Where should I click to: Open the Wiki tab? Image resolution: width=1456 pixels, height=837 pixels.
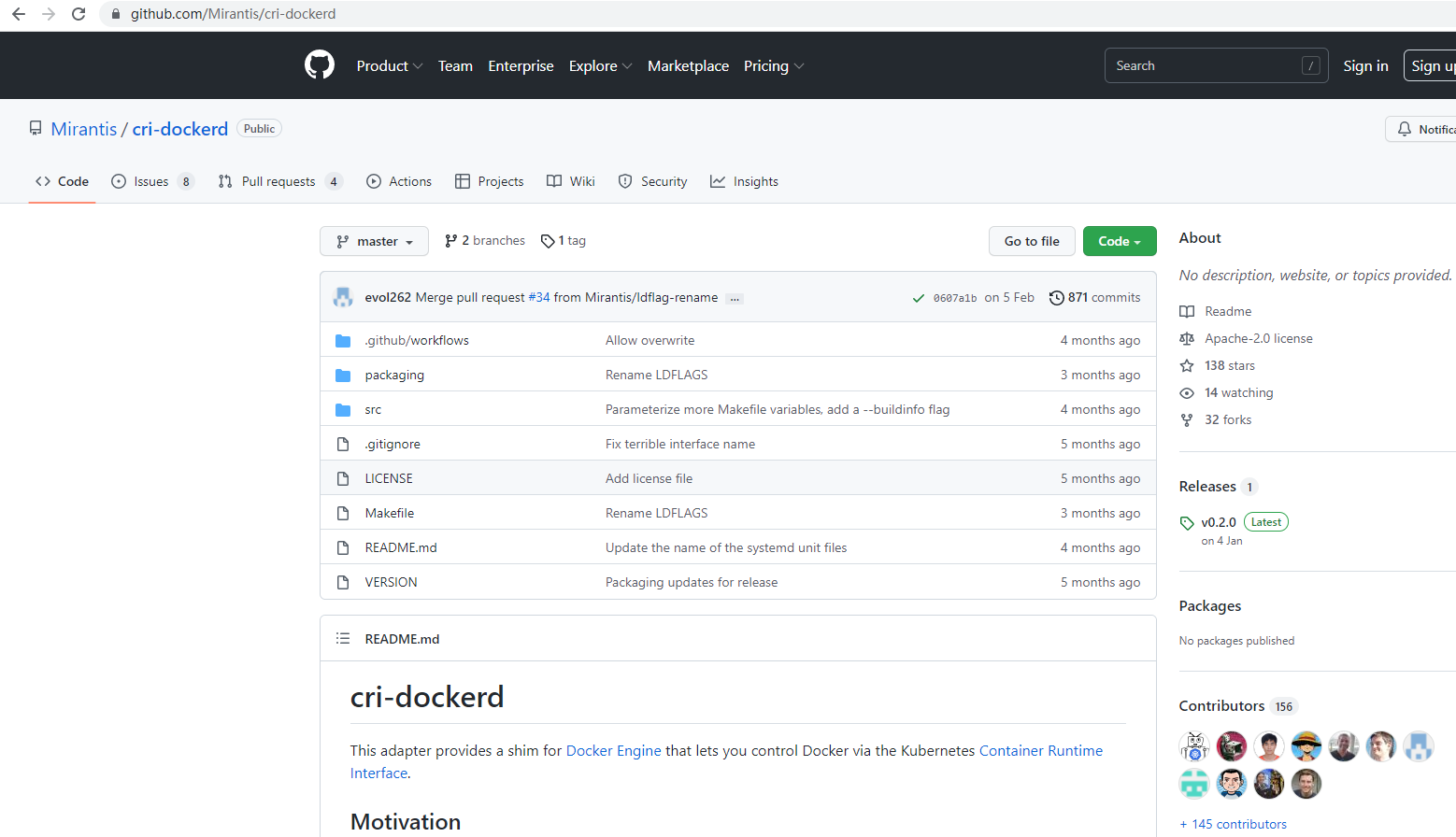point(571,181)
